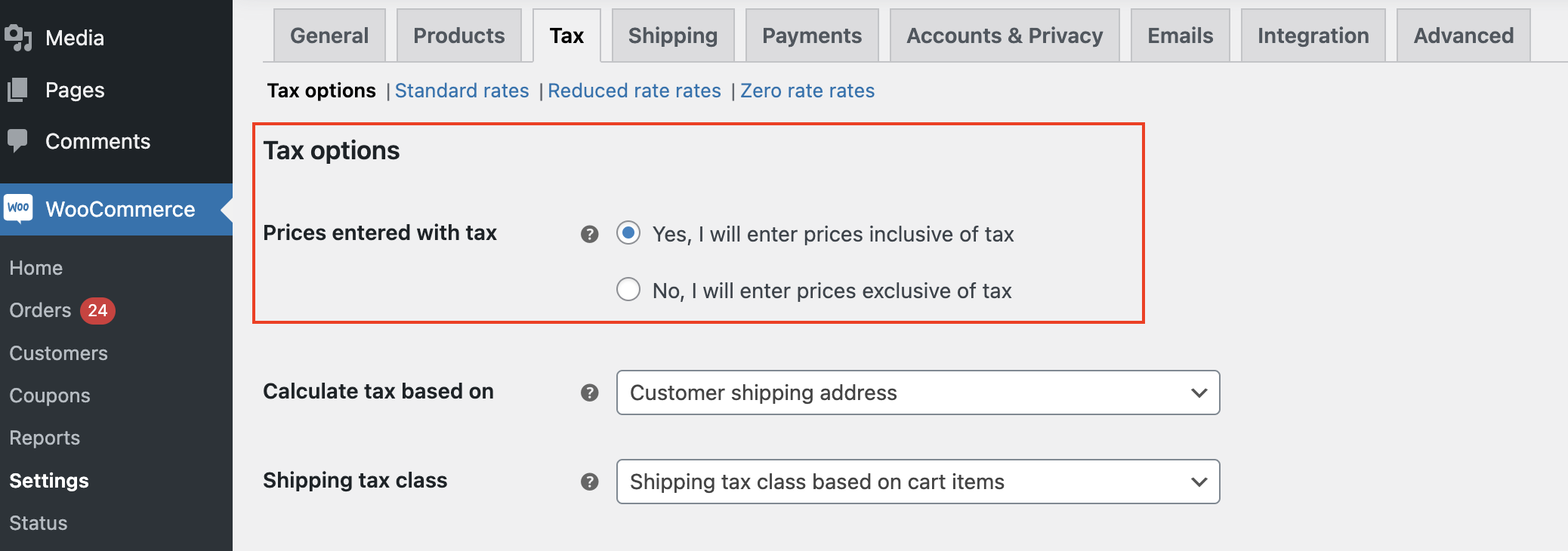This screenshot has height=551, width=1568.
Task: Expand the Calculate tax based on dropdown
Action: pos(918,392)
